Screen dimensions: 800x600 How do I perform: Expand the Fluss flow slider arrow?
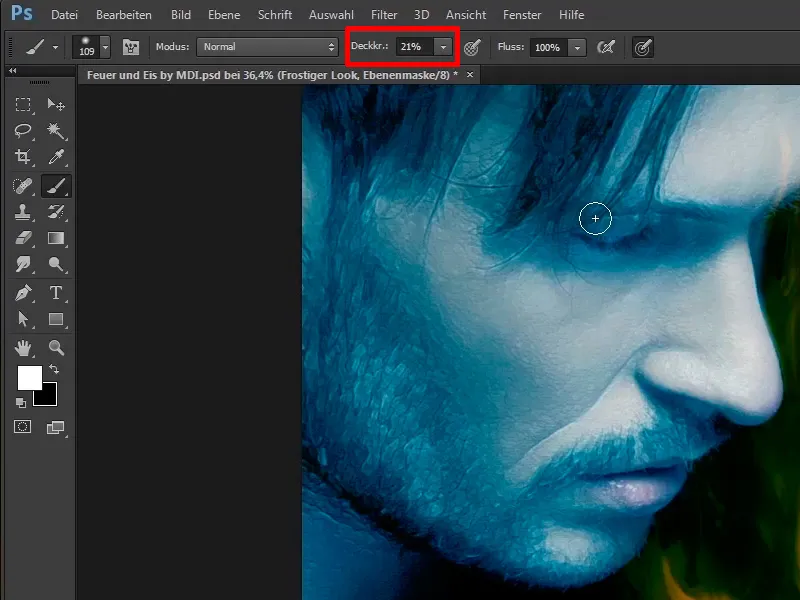point(577,47)
